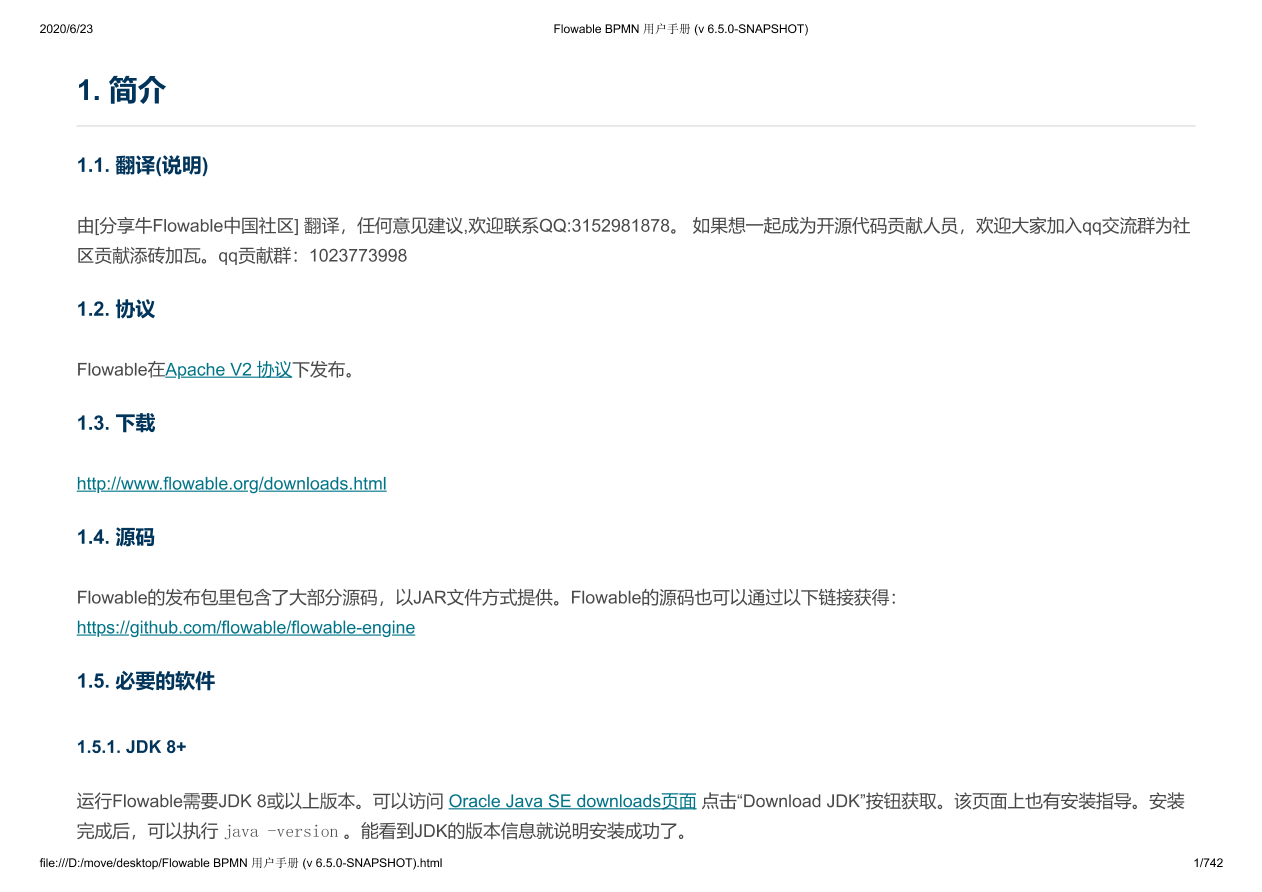Screen dimensions: 1262x892
Task: Click the '1.2. 协议' section heading
Action: click(116, 309)
